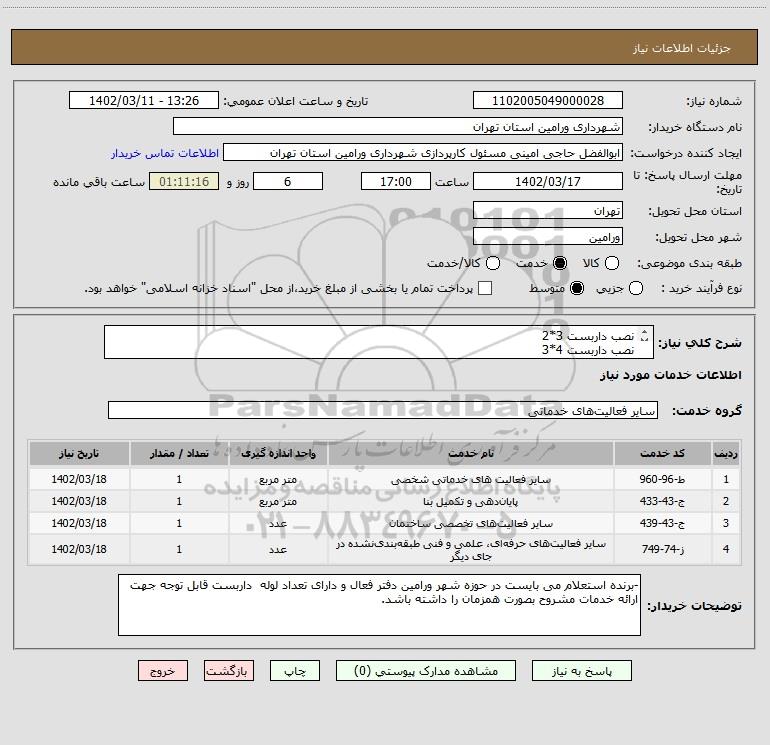Click the unit عدد in row 3
Image resolution: width=770 pixels, height=745 pixels.
point(278,524)
